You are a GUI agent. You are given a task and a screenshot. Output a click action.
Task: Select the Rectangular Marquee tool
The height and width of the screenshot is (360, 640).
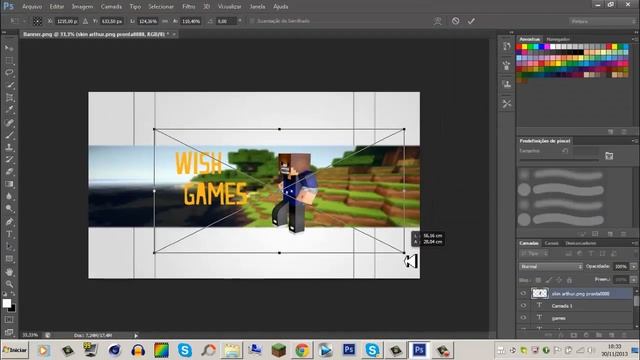(9, 60)
